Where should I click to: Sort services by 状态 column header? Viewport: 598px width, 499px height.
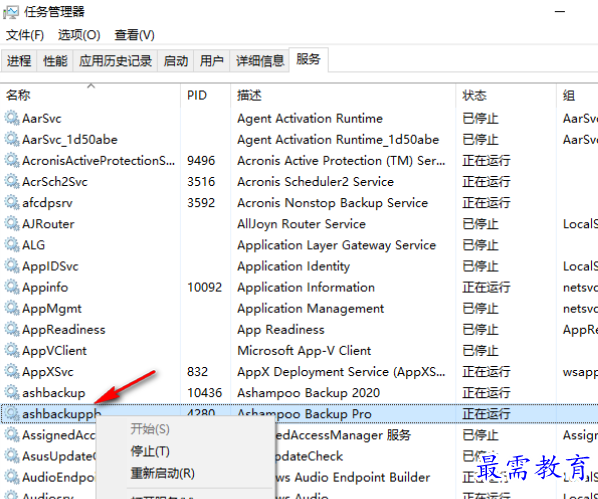(506, 95)
